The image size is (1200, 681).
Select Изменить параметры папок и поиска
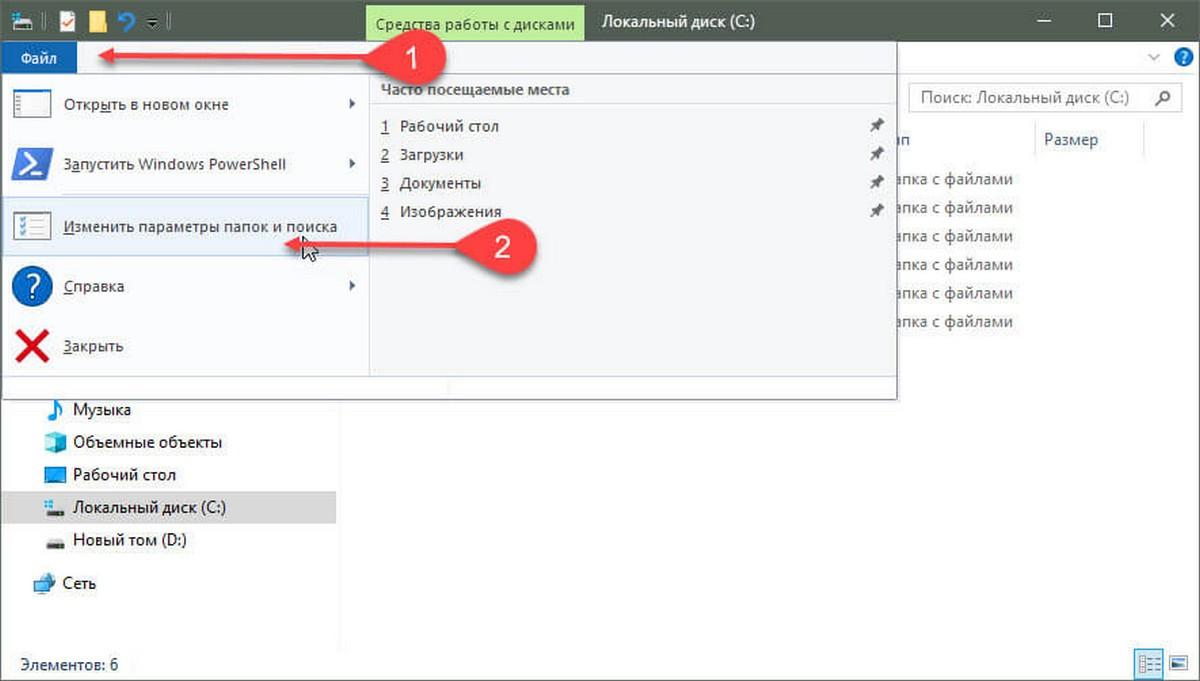(x=185, y=227)
